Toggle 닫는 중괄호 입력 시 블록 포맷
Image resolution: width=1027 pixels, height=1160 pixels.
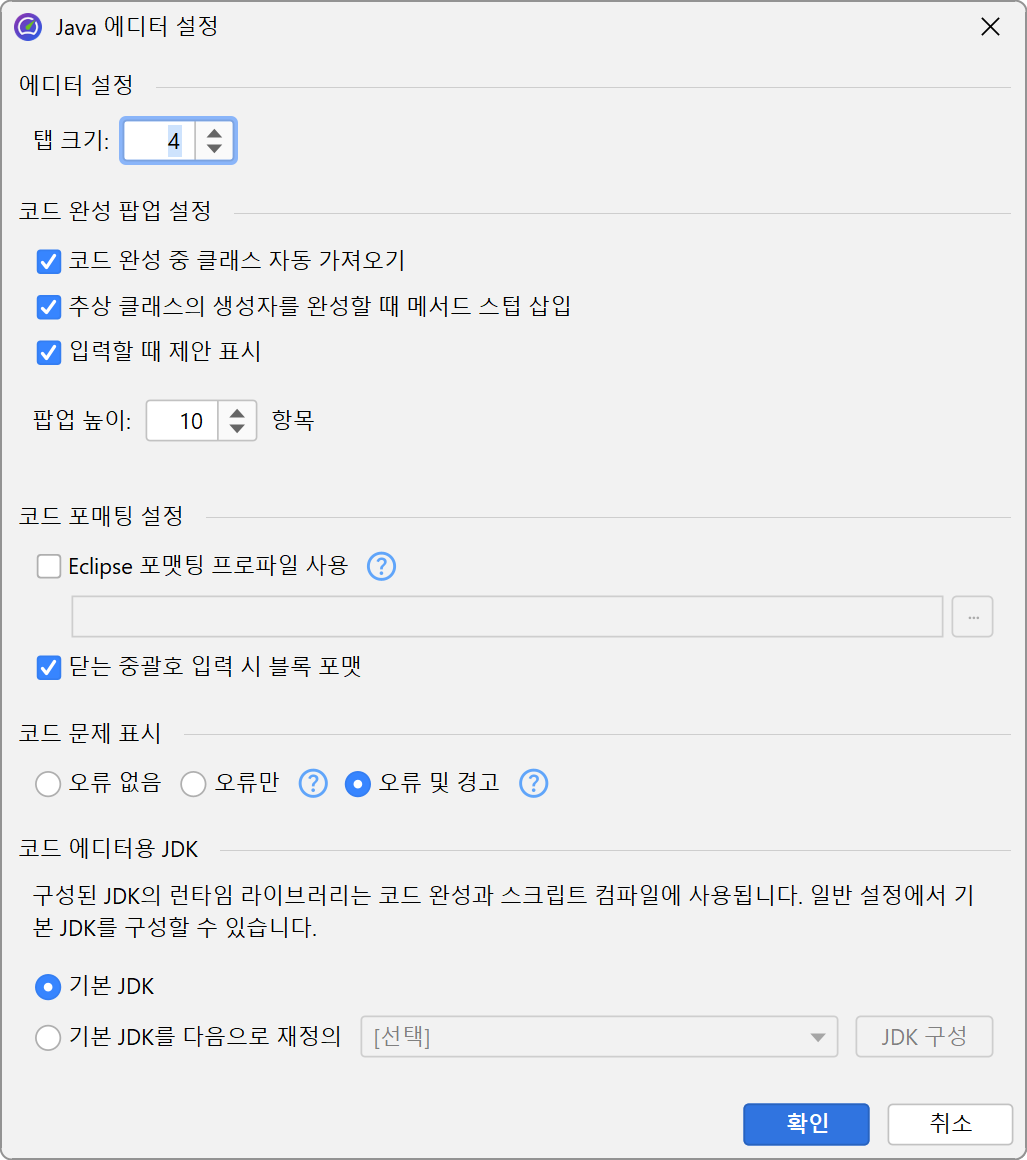[x=49, y=667]
